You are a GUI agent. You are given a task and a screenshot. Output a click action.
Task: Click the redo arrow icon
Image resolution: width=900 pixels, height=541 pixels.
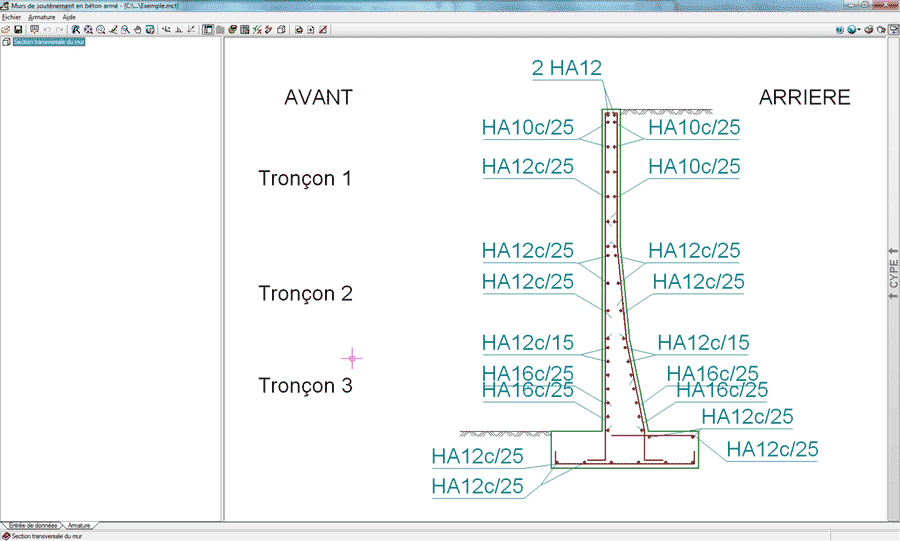pyautogui.click(x=60, y=29)
